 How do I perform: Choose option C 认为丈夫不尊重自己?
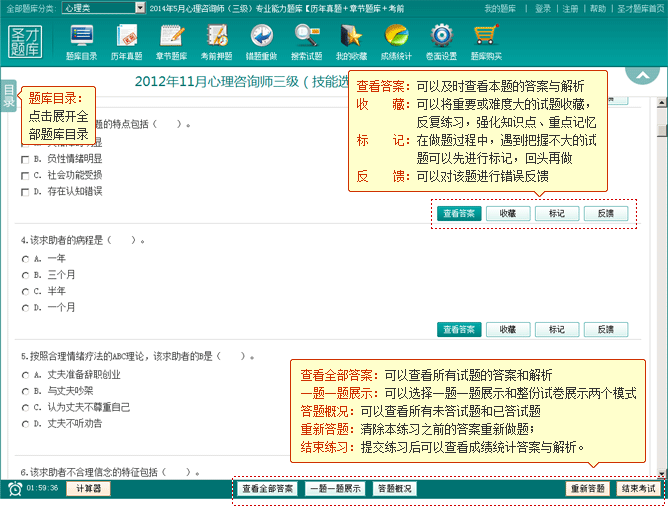tap(25, 407)
